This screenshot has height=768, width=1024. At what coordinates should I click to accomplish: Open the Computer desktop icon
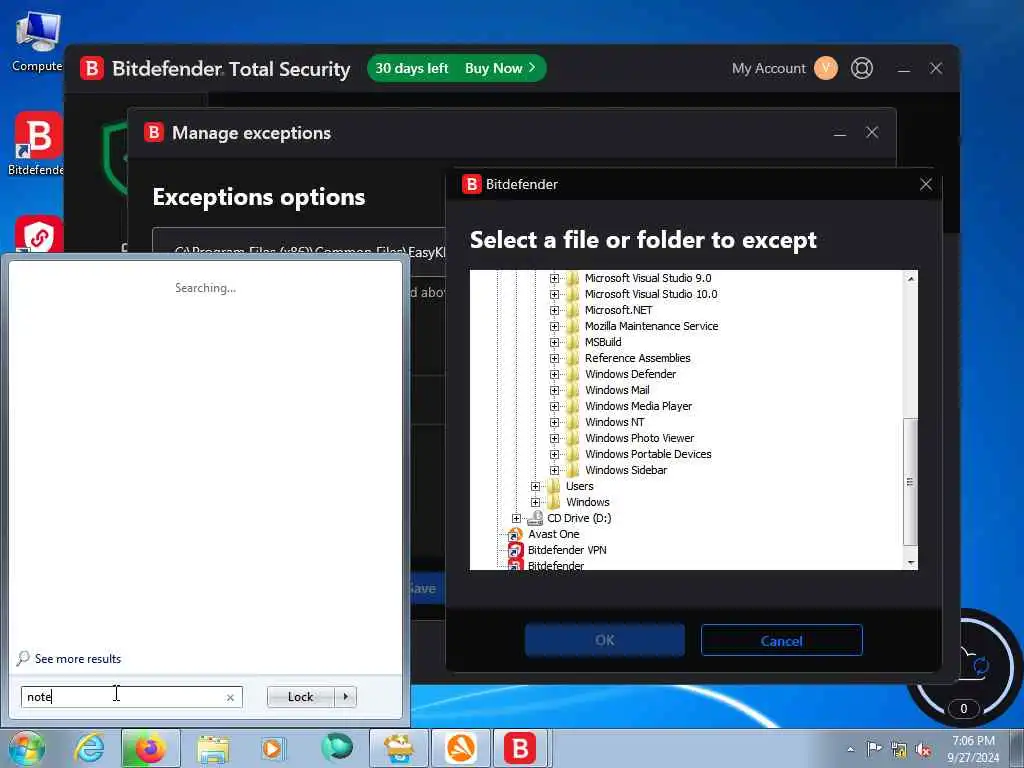tap(37, 40)
